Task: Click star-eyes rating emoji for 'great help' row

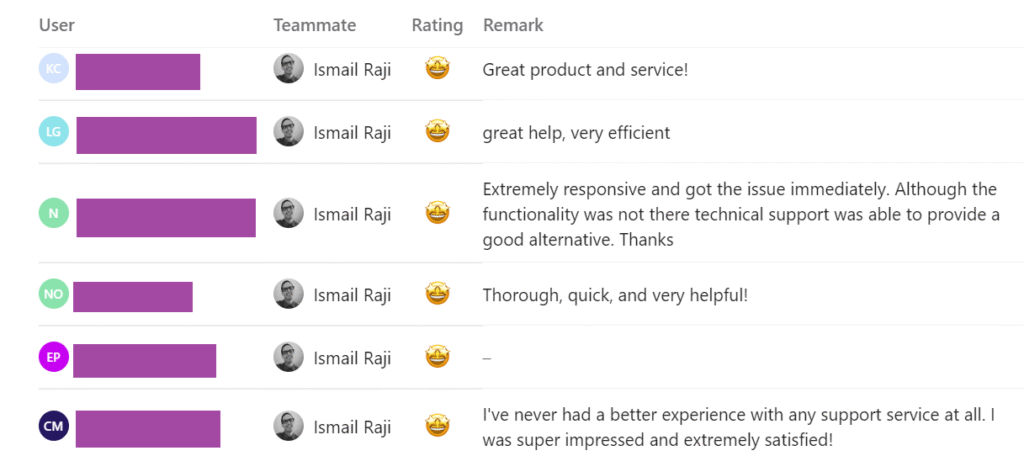Action: click(x=437, y=132)
